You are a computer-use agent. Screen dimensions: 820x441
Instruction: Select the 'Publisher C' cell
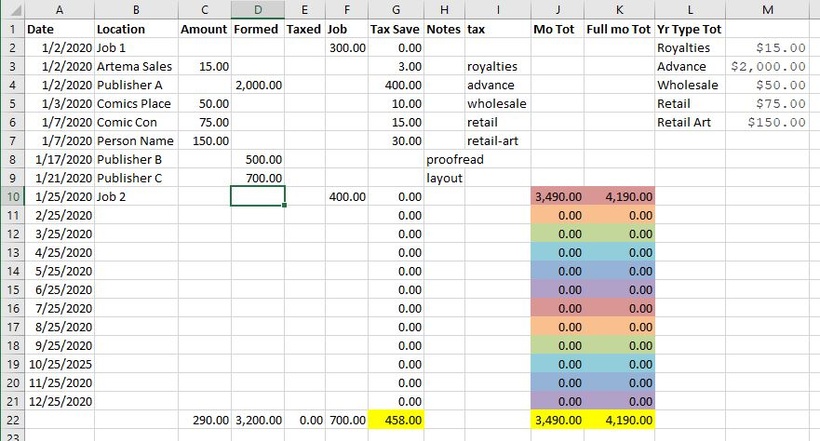(136, 178)
